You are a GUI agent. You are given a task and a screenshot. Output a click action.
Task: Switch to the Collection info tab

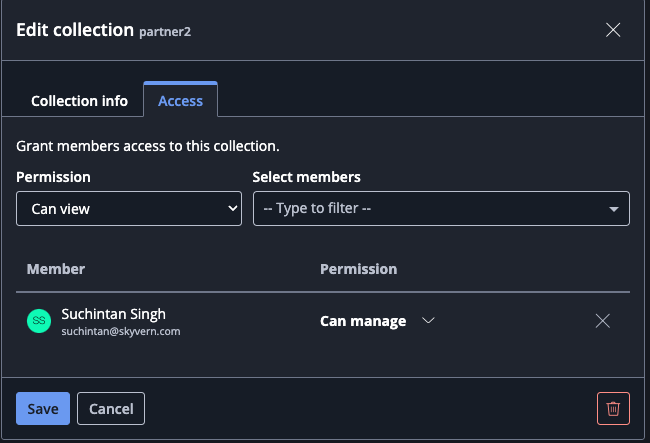[x=79, y=101]
